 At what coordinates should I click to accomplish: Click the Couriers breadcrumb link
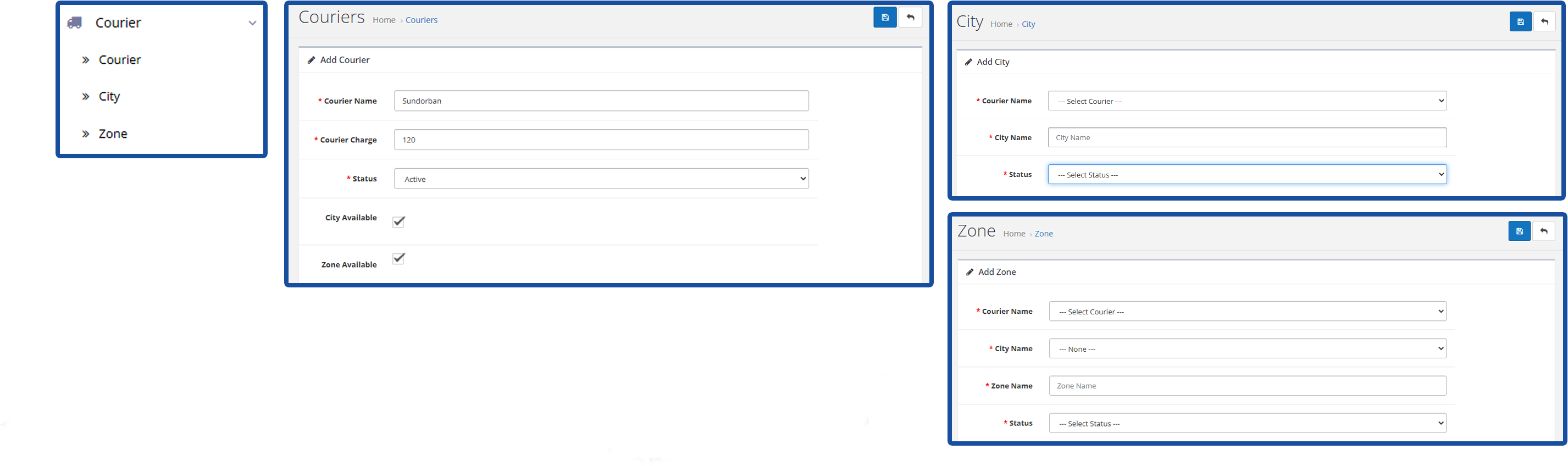click(x=421, y=20)
